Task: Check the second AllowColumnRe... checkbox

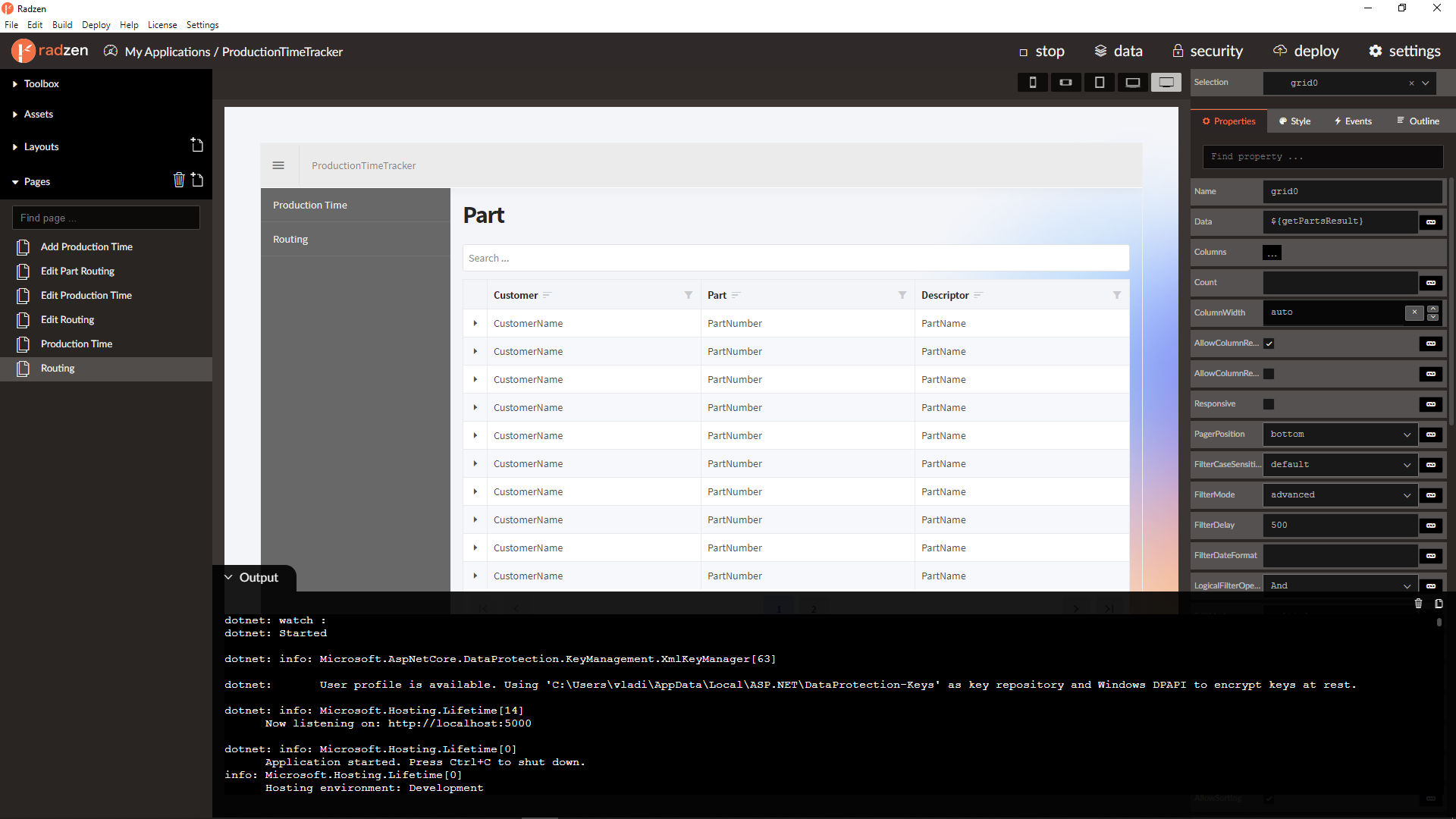Action: (x=1269, y=374)
